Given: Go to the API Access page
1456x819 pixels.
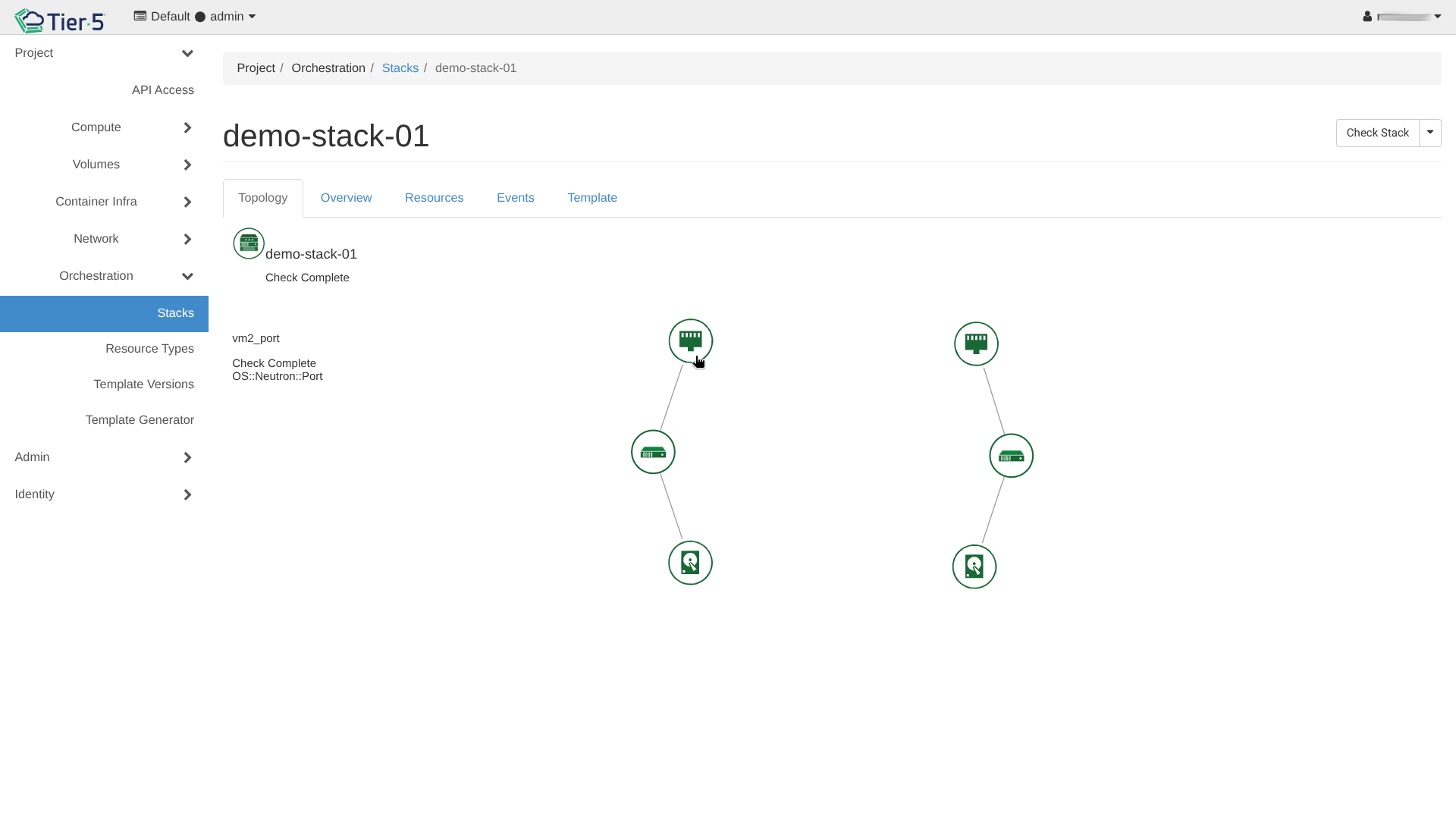Looking at the screenshot, I should point(162,90).
